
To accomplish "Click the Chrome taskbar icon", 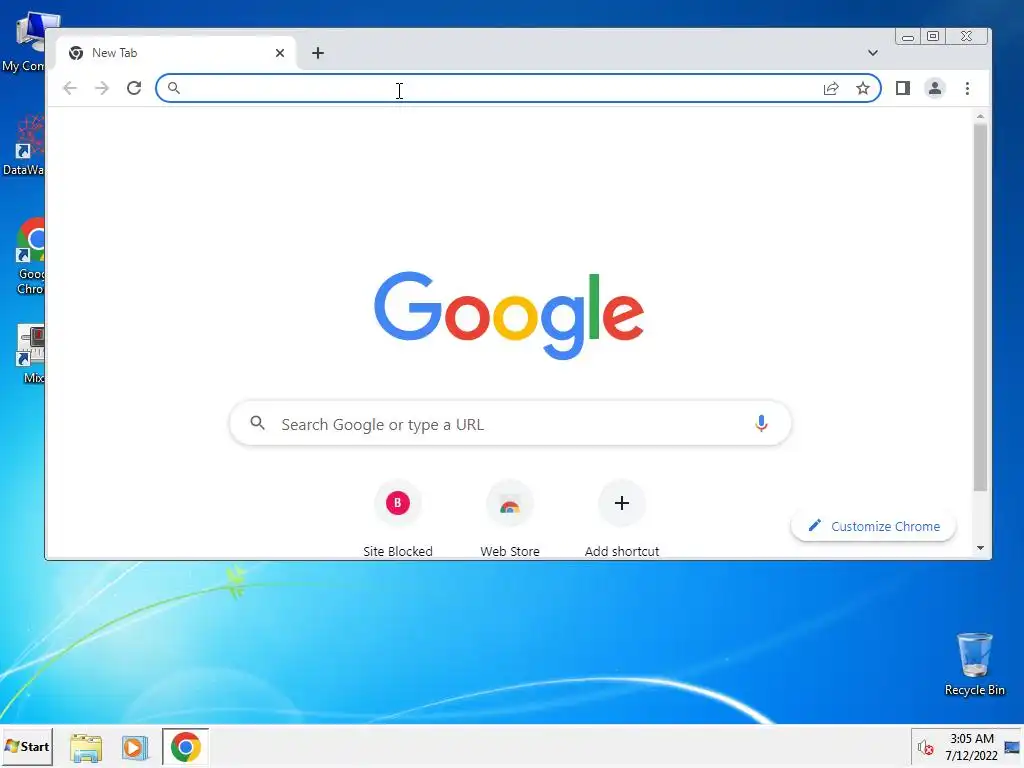I will coord(185,747).
